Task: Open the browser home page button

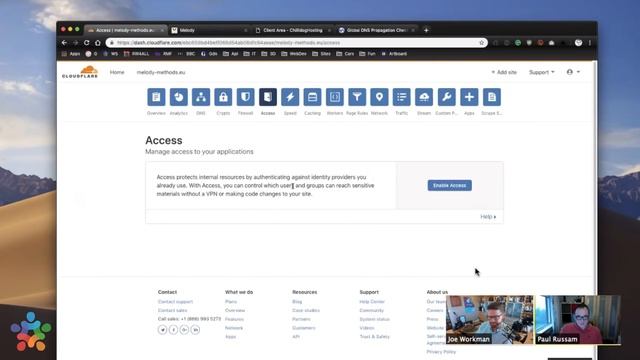Action: click(98, 42)
